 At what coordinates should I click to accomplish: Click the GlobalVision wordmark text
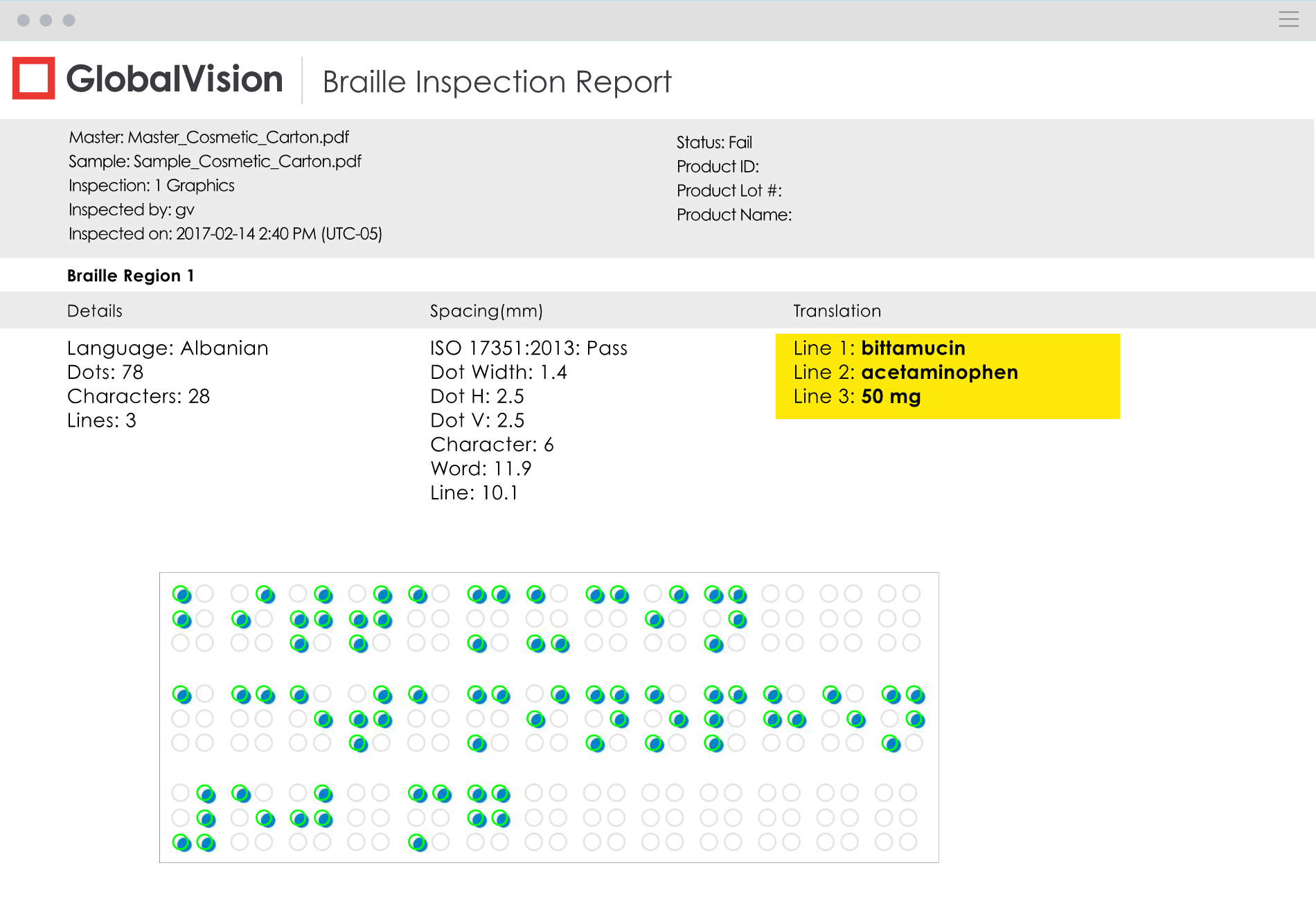point(175,79)
